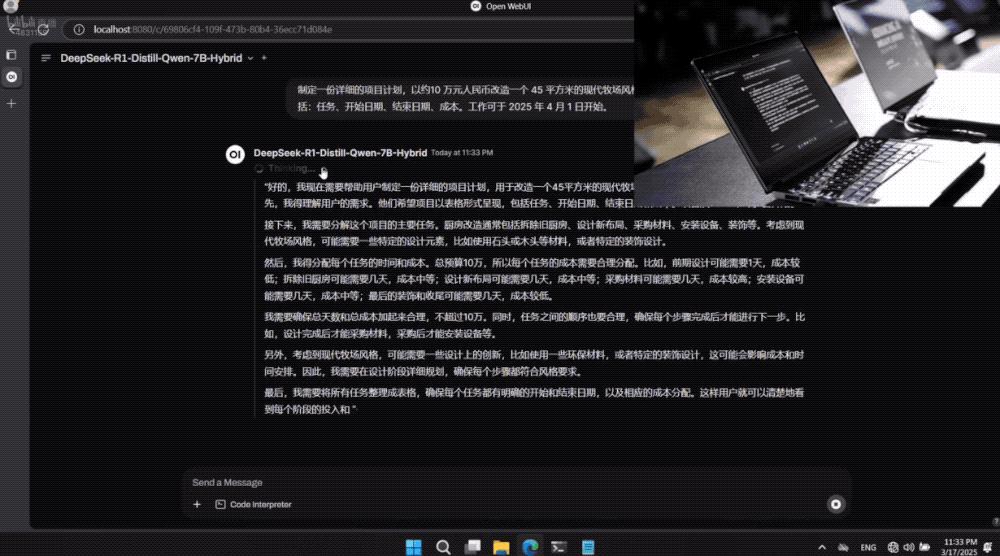Viewport: 1000px width, 556px height.
Task: Expand the Thinking... reasoning section
Action: tap(290, 169)
